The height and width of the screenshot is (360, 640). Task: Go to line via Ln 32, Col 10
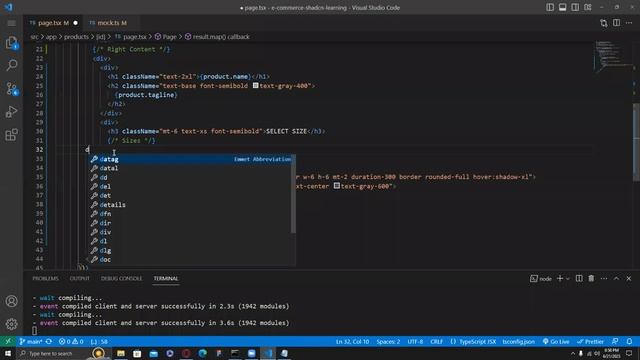coord(352,342)
